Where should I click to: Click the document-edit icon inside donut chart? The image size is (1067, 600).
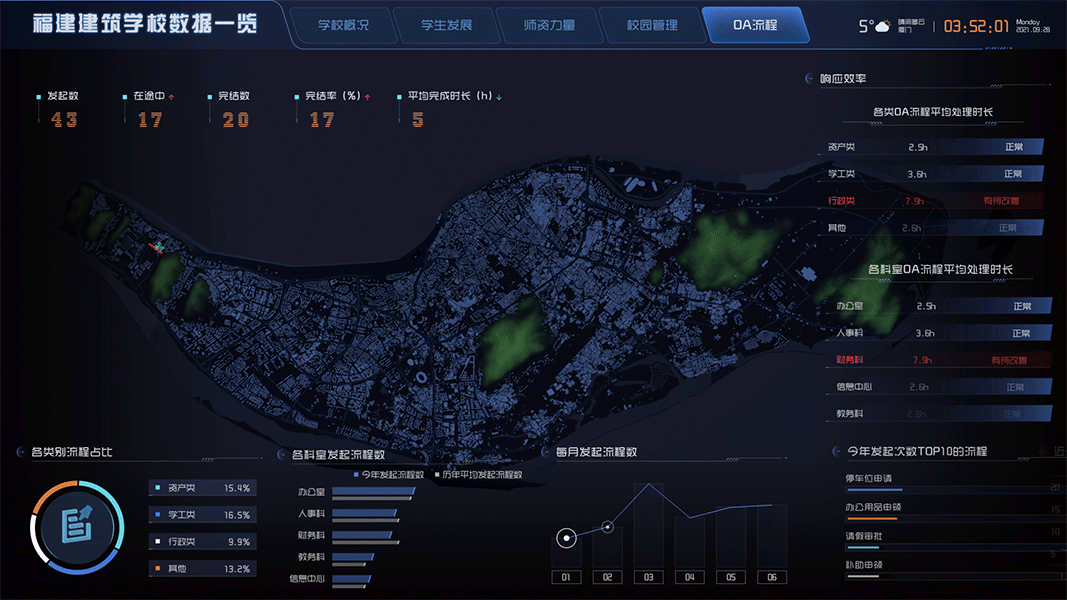[x=77, y=526]
